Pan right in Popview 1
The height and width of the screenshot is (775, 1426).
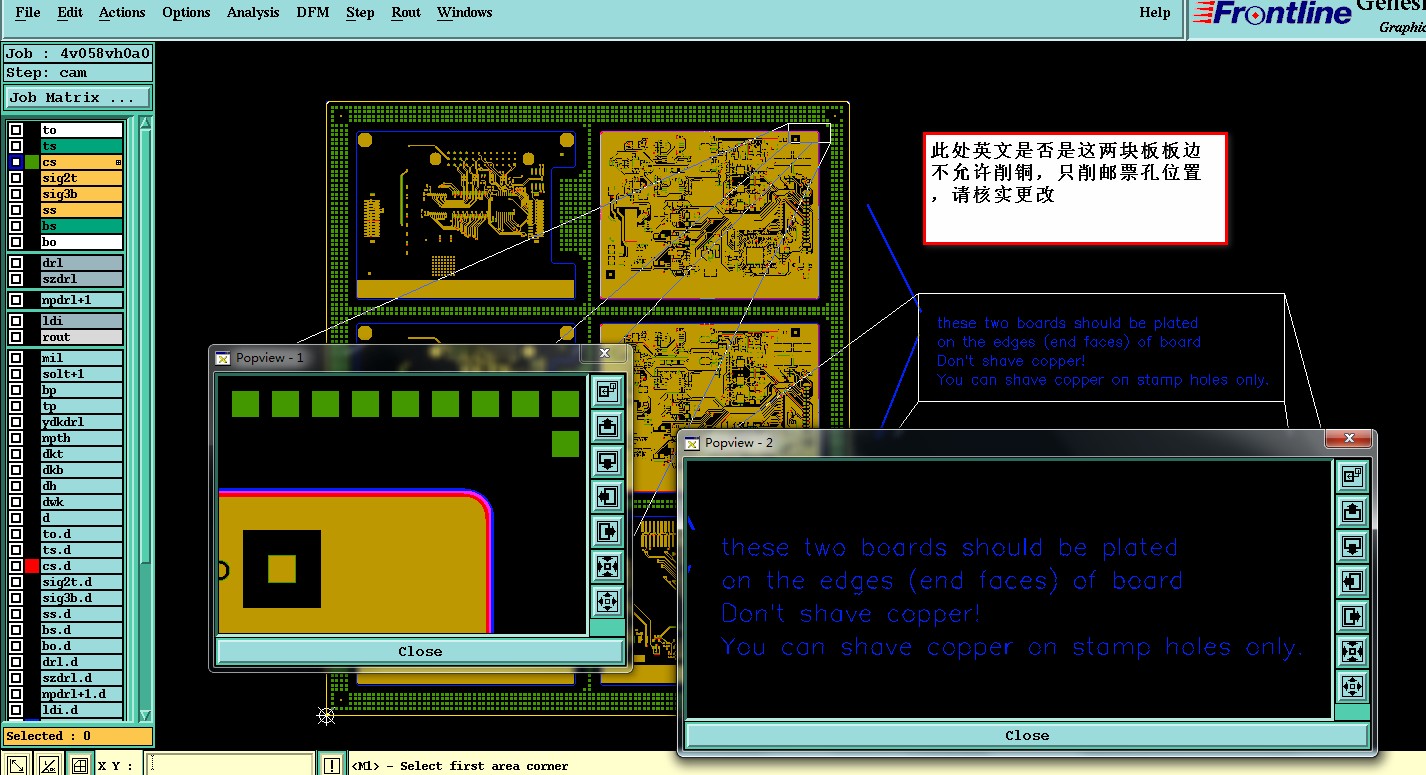(606, 531)
